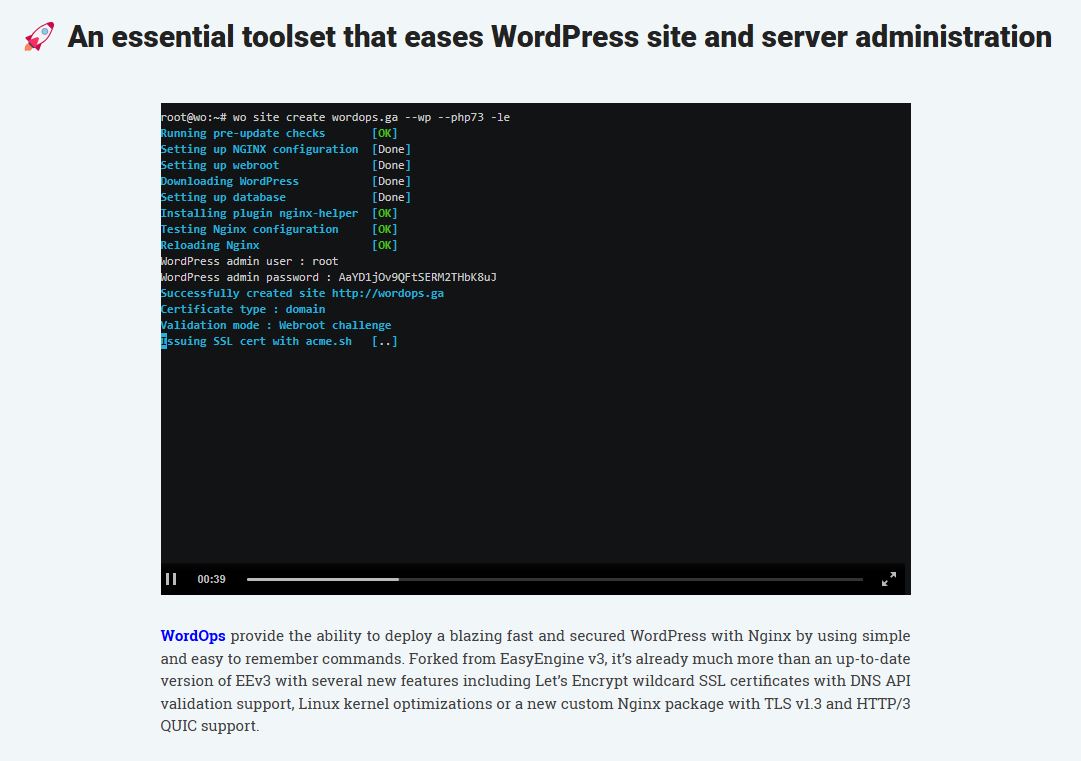1081x761 pixels.
Task: Click 'WordPress admin user : root' line
Action: tap(250, 261)
